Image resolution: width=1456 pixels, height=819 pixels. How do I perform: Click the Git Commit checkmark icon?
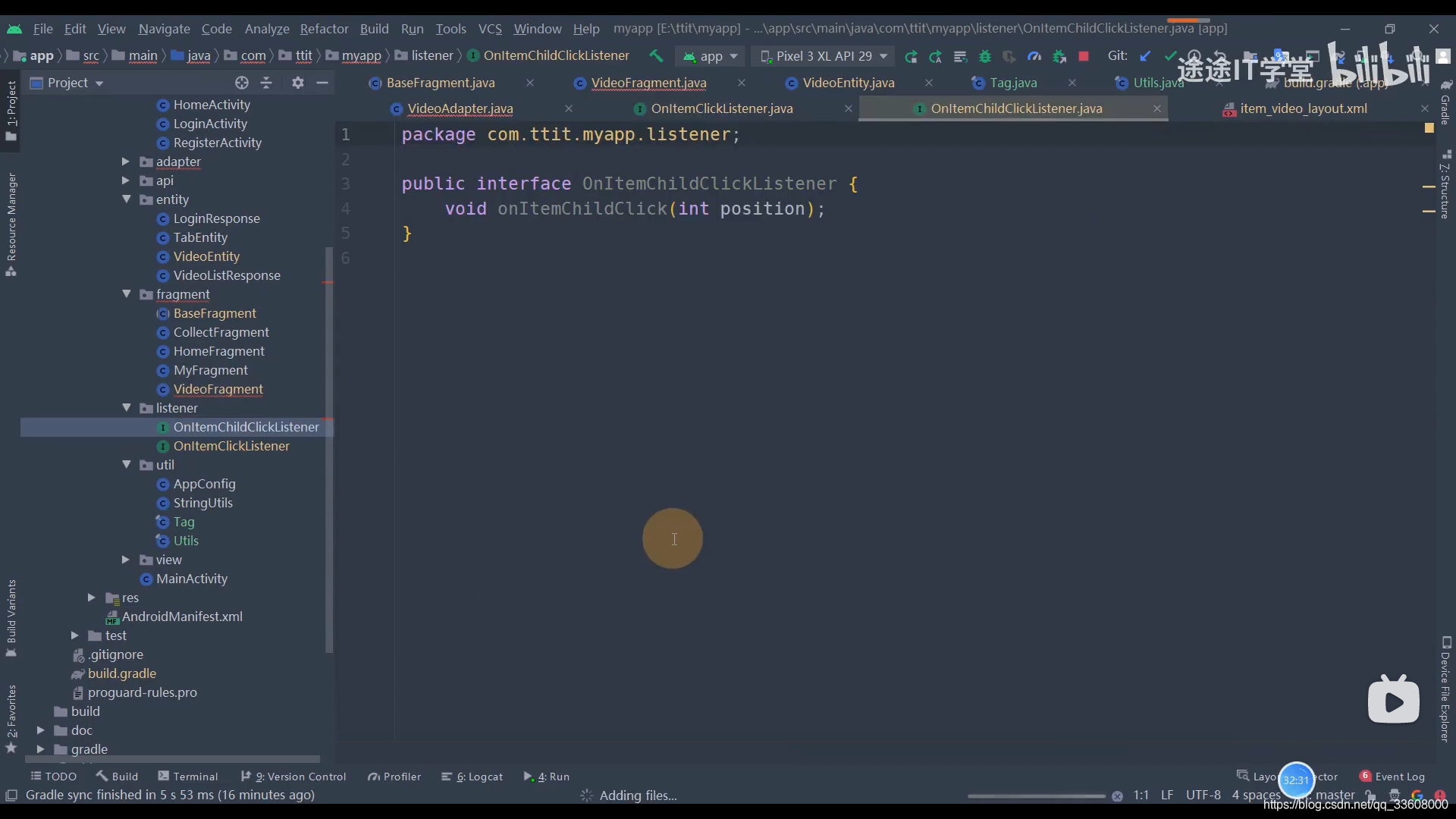[1170, 56]
